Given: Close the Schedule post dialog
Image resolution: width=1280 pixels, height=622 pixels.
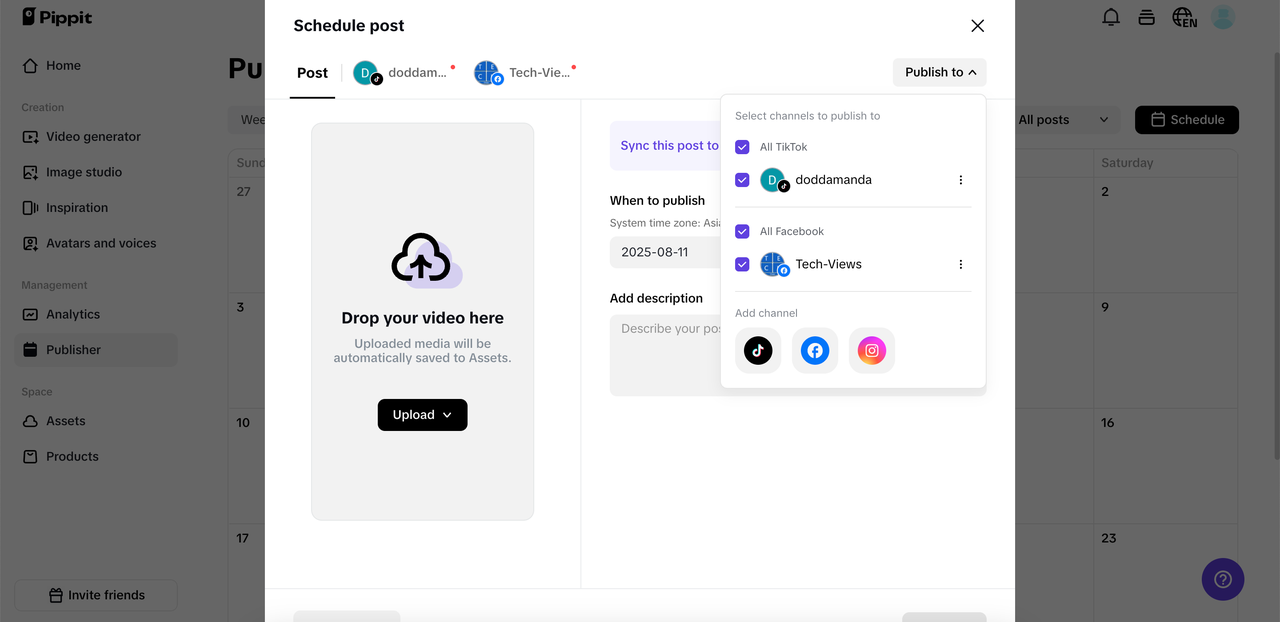Looking at the screenshot, I should pos(978,26).
